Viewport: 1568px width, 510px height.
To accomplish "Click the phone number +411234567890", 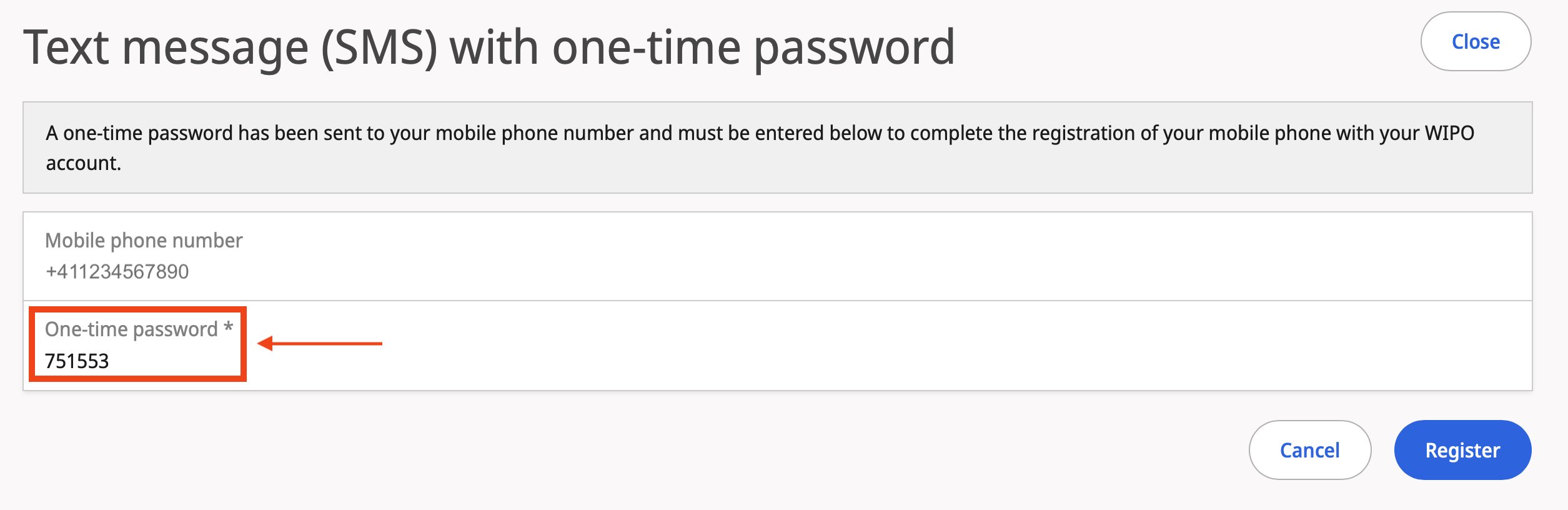I will (x=117, y=272).
